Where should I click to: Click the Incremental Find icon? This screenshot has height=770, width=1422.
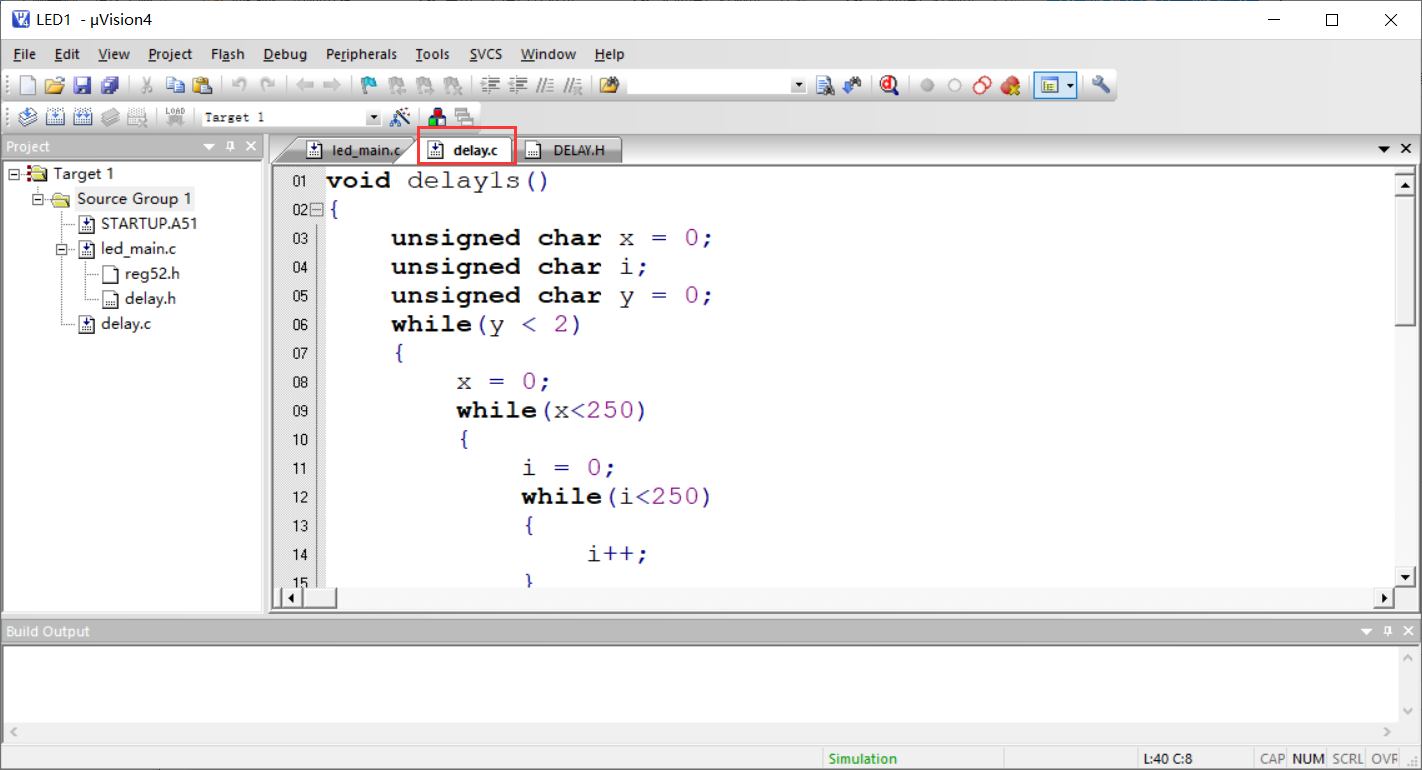(x=852, y=86)
